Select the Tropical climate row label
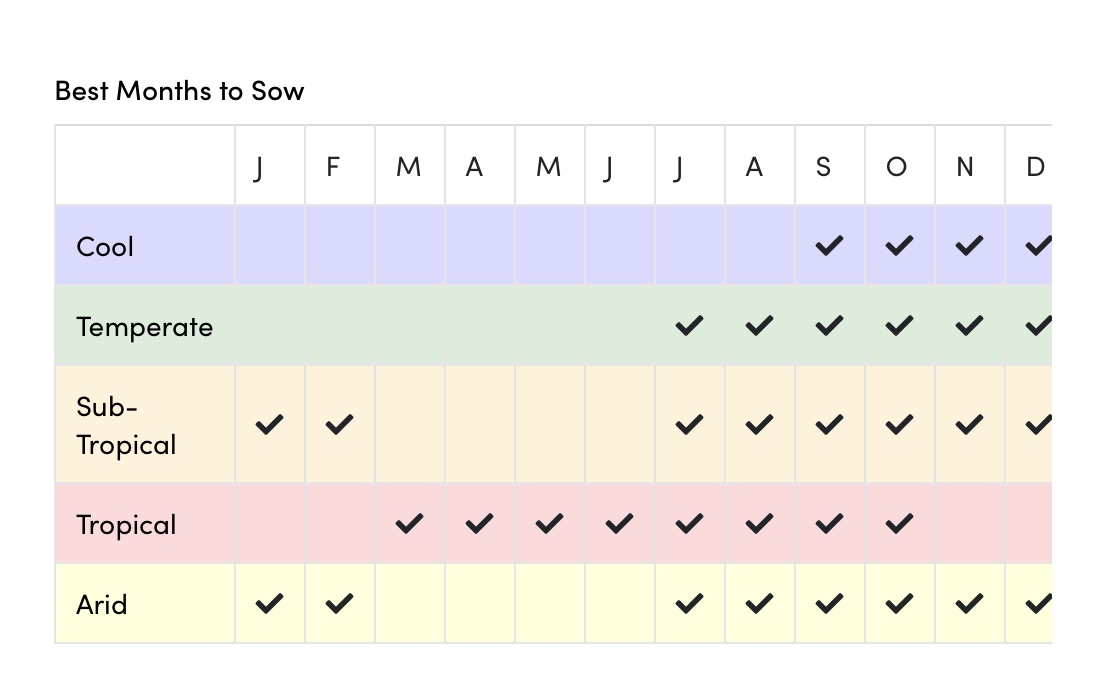The height and width of the screenshot is (682, 1119). tap(126, 525)
